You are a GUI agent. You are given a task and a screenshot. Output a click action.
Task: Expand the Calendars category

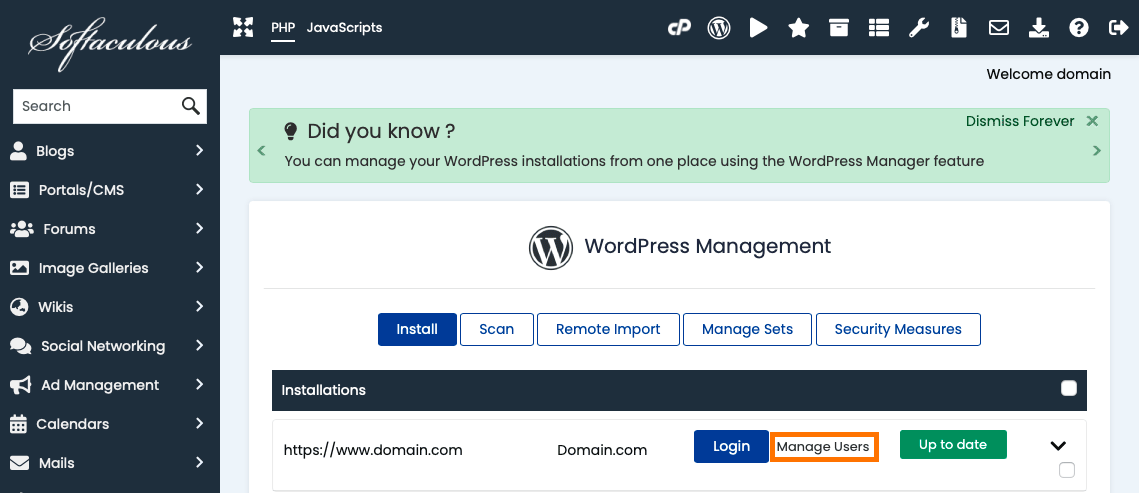(x=200, y=423)
